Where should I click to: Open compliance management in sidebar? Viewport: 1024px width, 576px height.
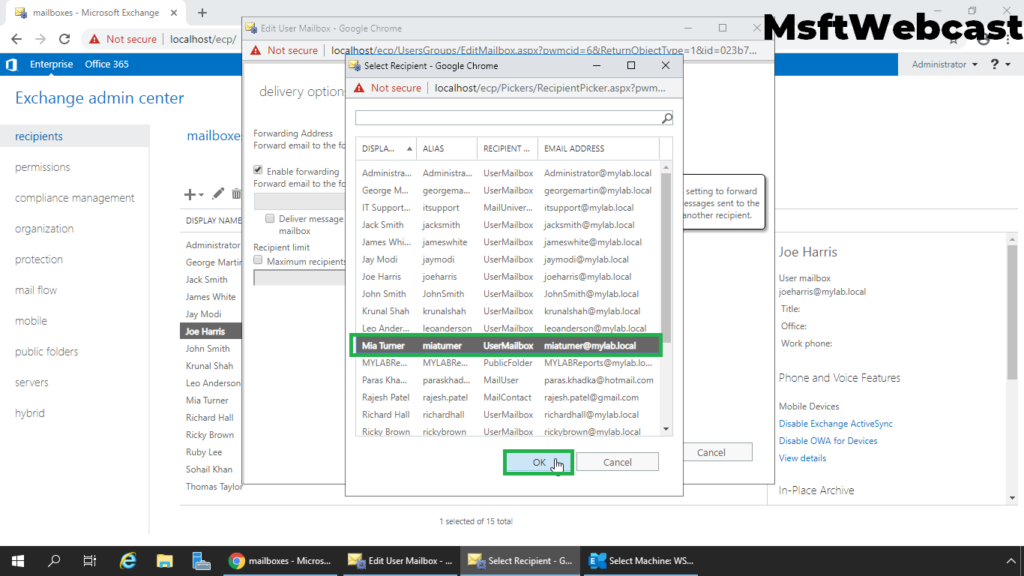74,198
